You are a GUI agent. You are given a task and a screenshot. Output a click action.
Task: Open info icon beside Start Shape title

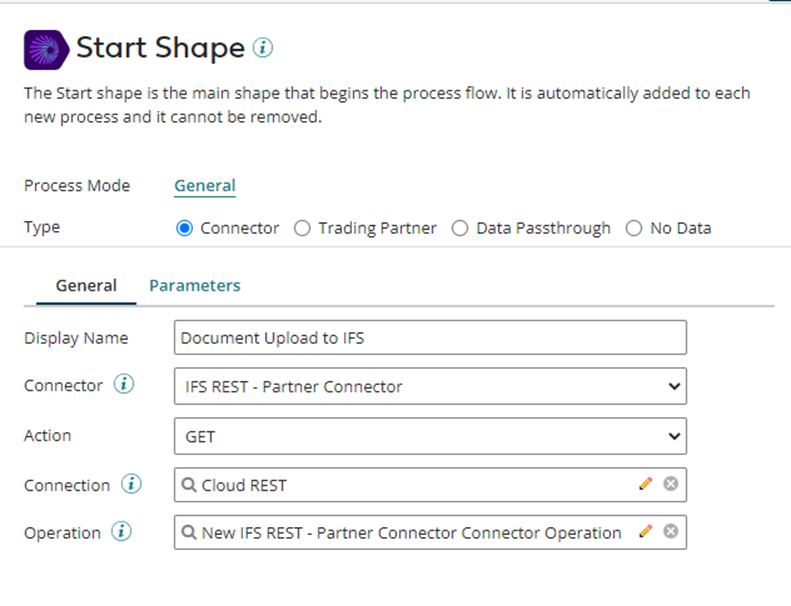(263, 48)
